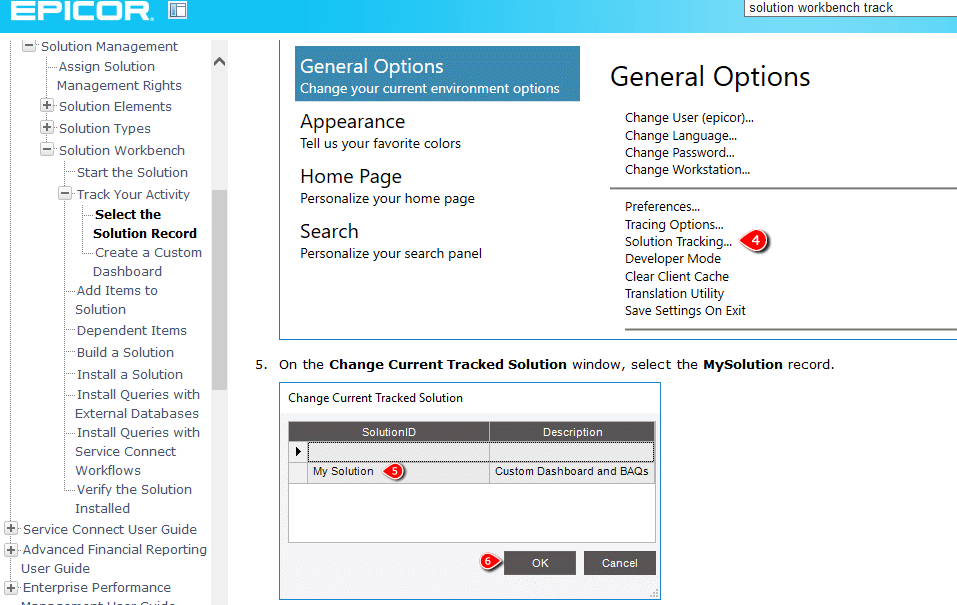The image size is (957, 605).
Task: Click Cancel in Change Current Tracked Solution
Action: (619, 563)
